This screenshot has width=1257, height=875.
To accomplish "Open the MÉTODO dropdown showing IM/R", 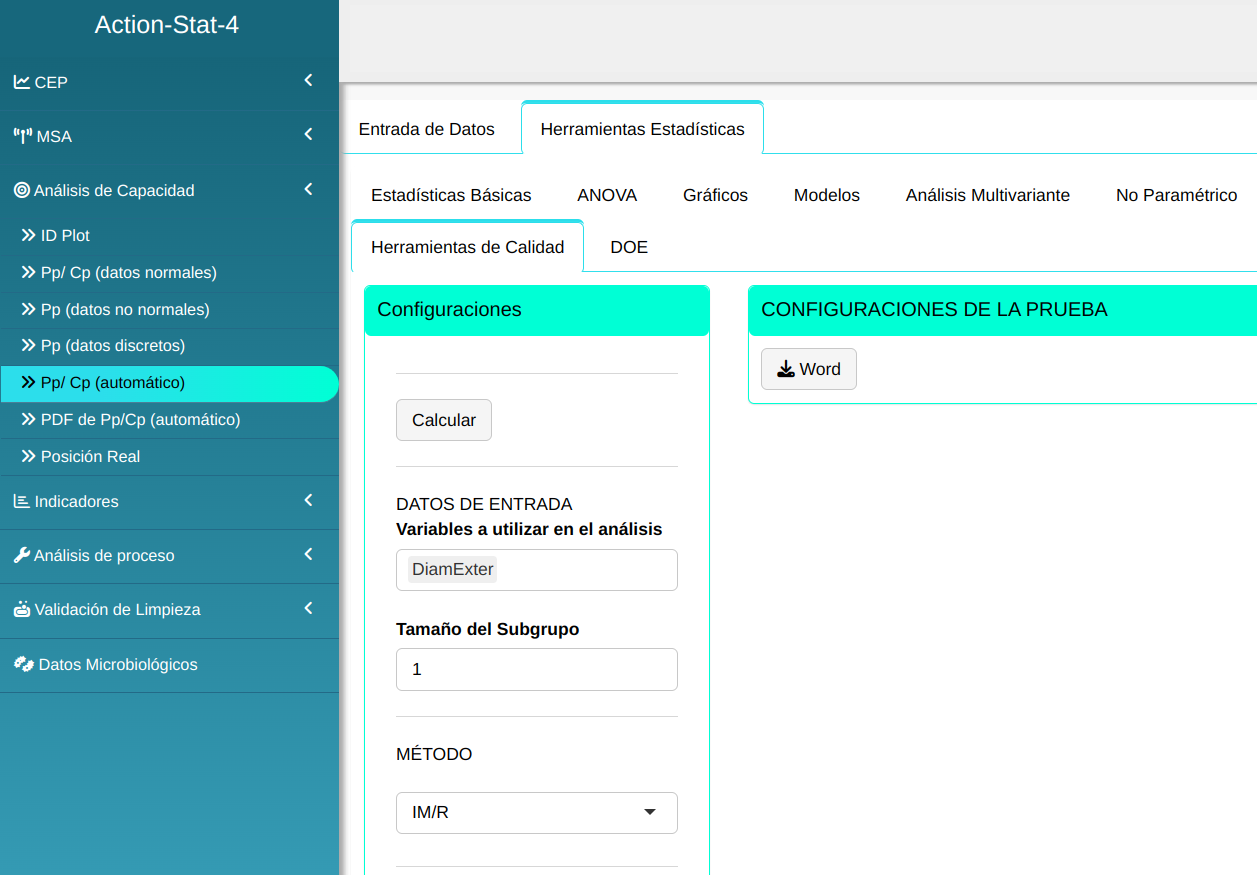I will coord(536,813).
